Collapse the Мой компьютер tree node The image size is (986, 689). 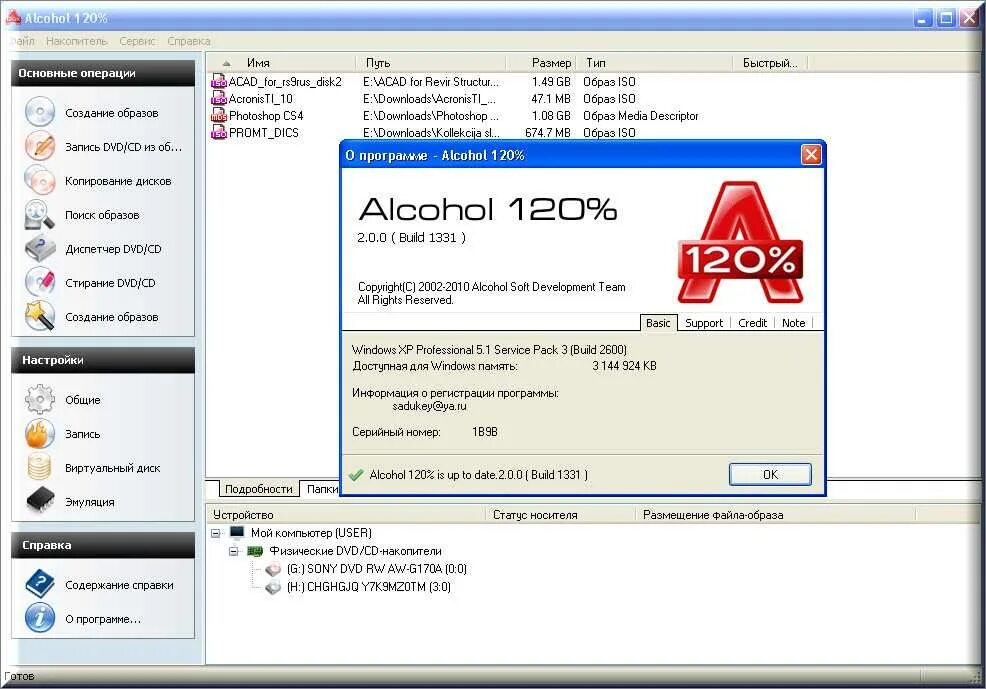pos(216,533)
